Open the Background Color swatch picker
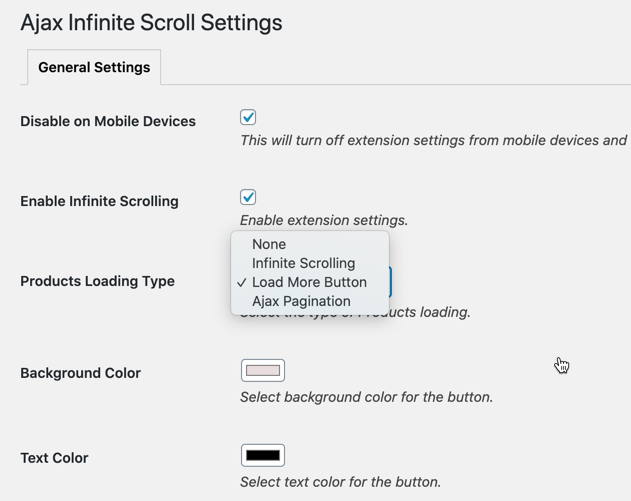631x501 pixels. tap(263, 370)
